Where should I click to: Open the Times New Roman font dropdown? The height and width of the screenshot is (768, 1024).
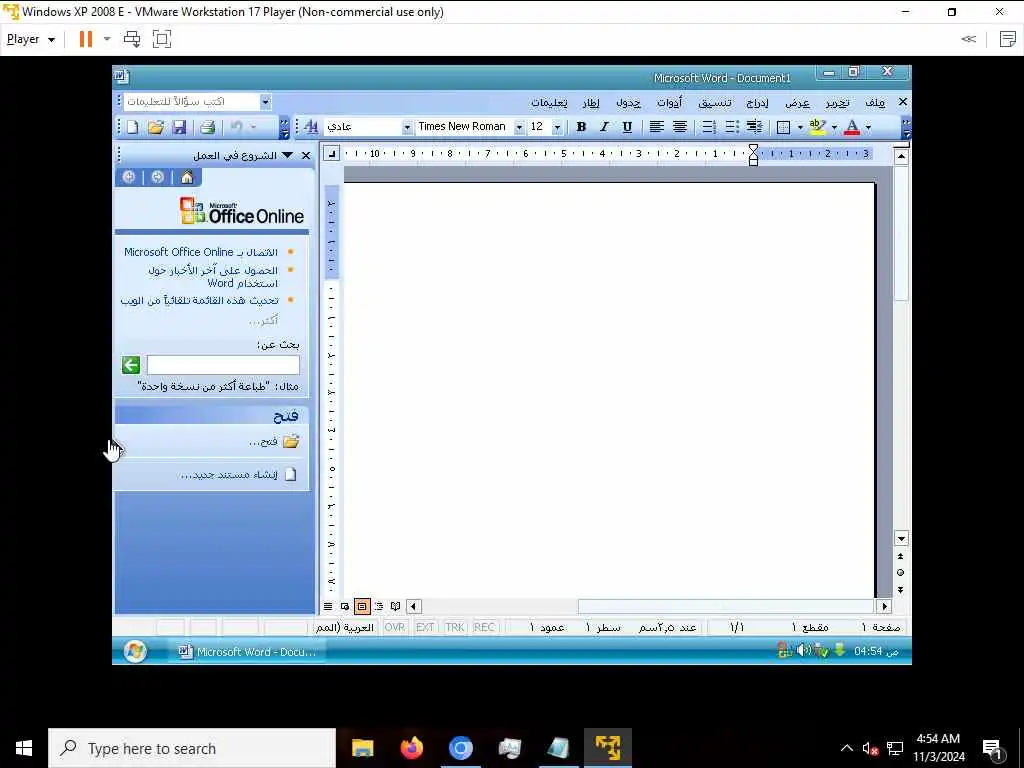coord(519,127)
